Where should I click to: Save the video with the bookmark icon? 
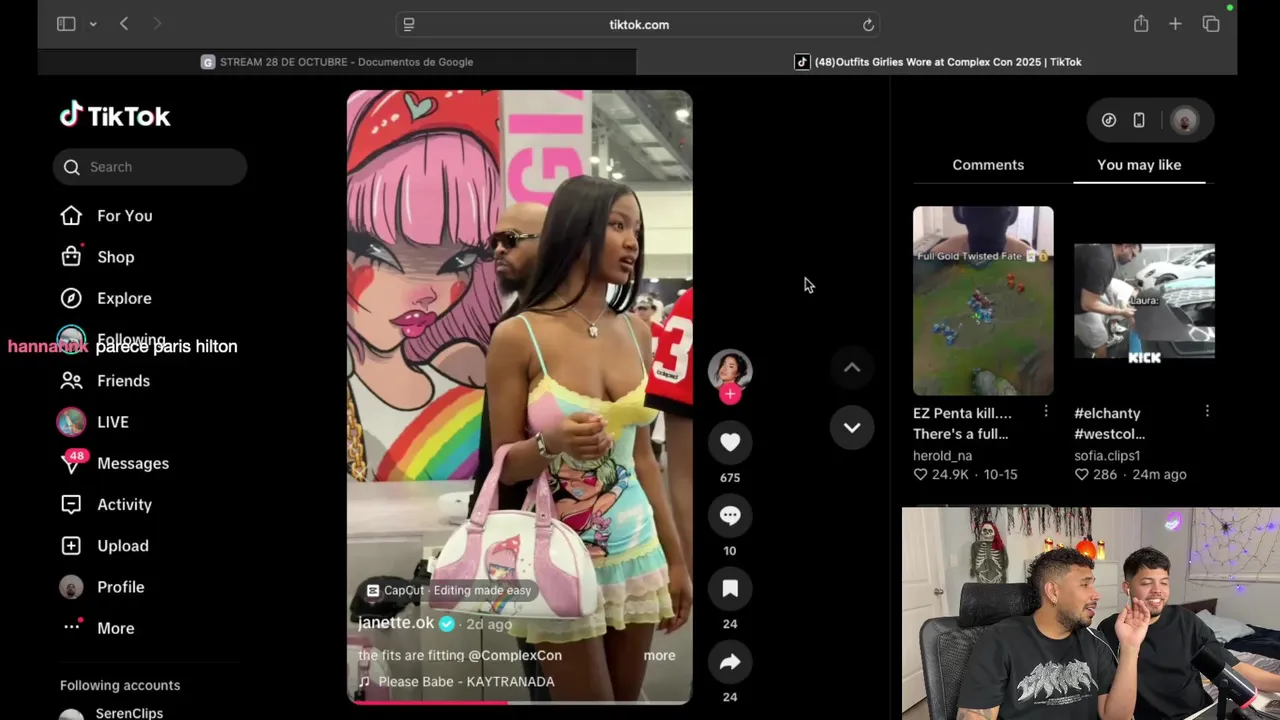coord(730,588)
